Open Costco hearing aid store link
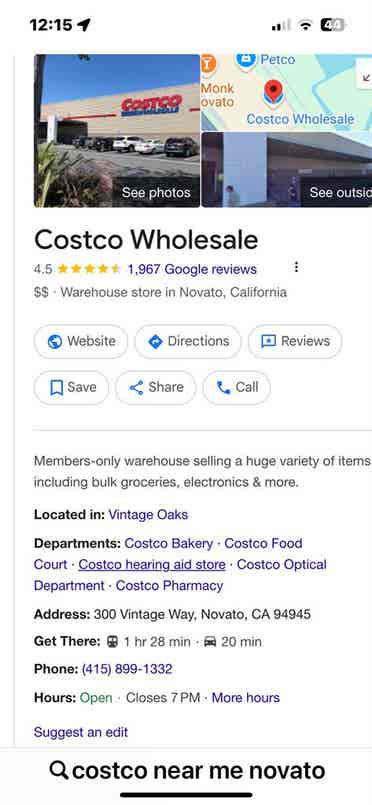Viewport: 372px width, 805px height. [152, 565]
